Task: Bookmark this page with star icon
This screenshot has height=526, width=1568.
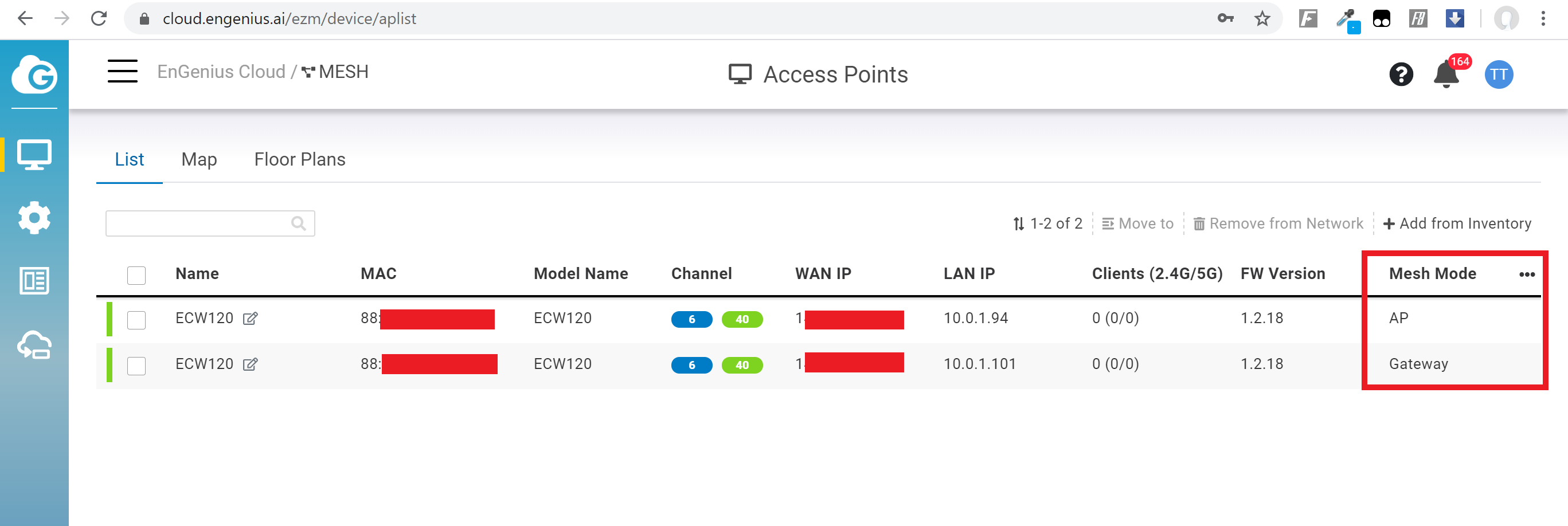Action: (1262, 19)
